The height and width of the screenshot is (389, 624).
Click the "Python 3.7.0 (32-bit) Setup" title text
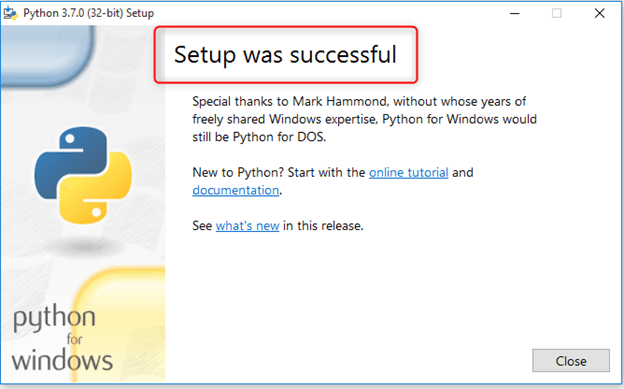click(88, 13)
